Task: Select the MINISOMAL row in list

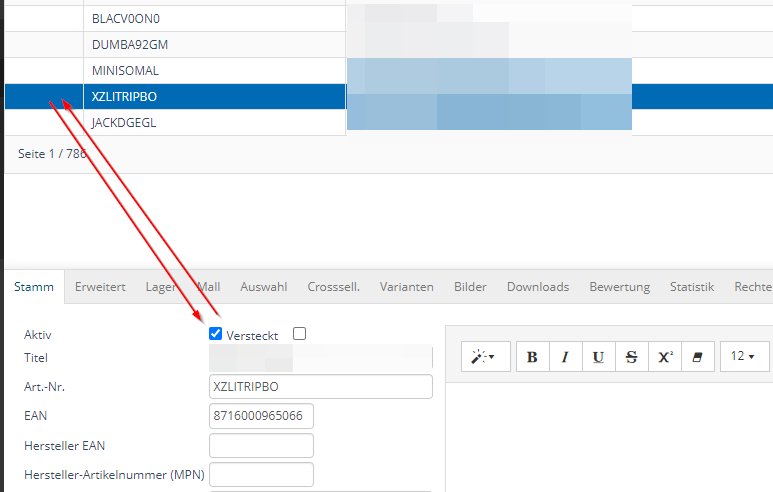Action: click(x=125, y=71)
